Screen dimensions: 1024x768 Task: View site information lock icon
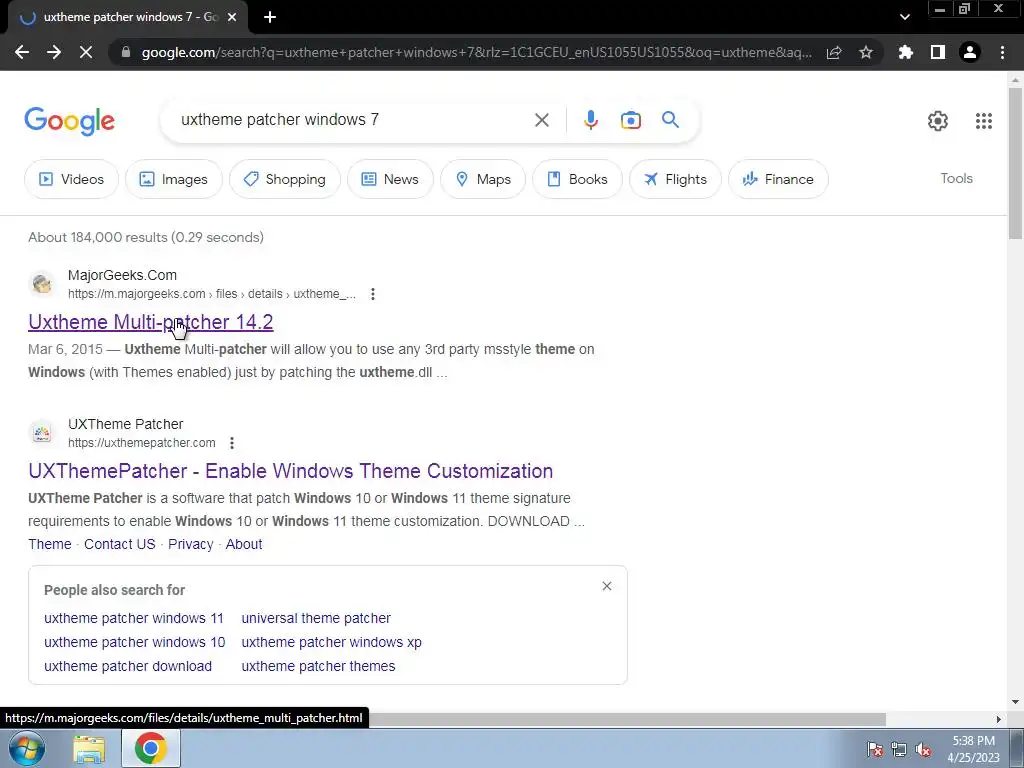coord(126,52)
